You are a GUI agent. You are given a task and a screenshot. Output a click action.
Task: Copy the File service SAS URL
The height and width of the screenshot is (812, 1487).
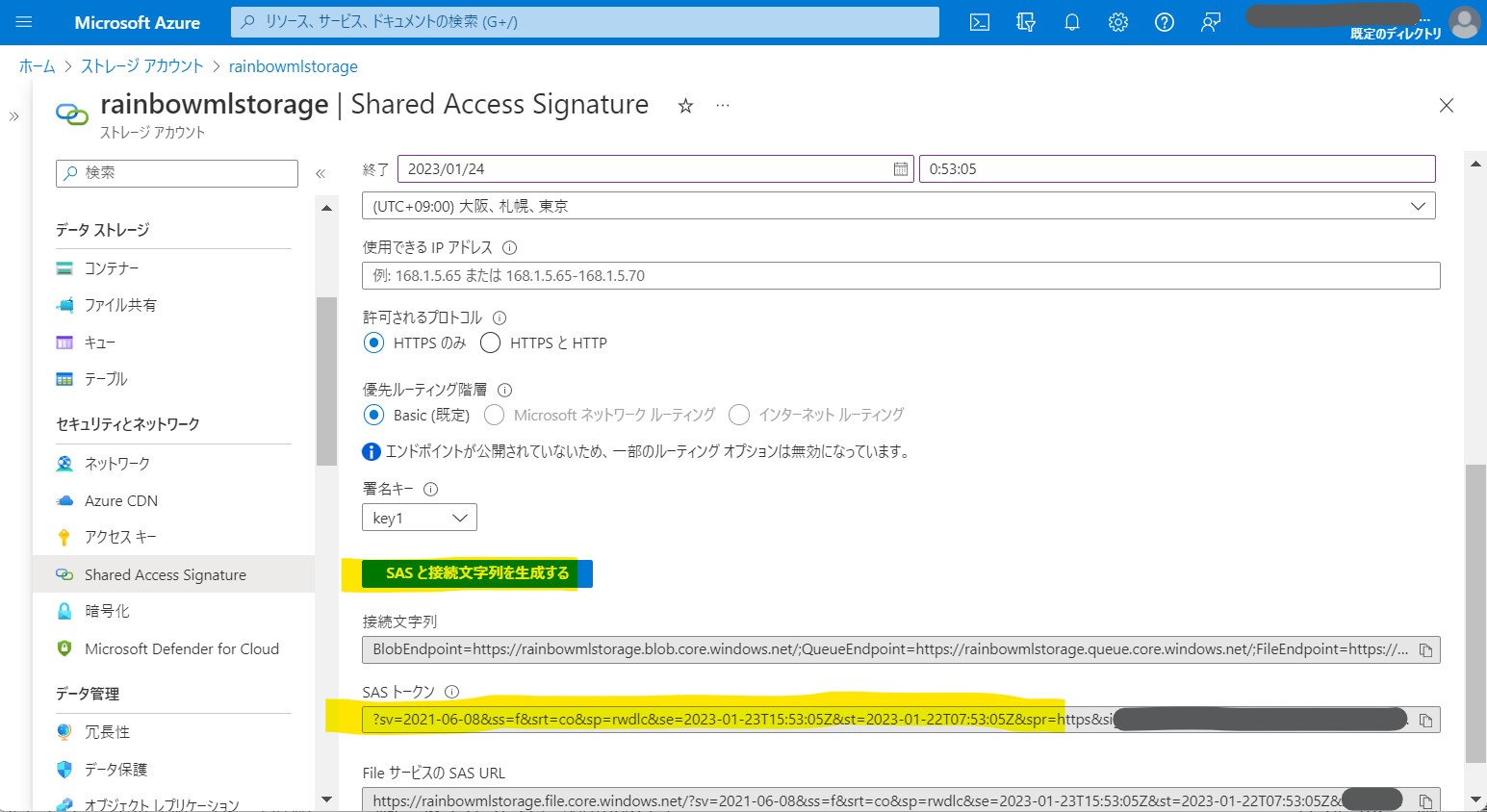pos(1426,800)
